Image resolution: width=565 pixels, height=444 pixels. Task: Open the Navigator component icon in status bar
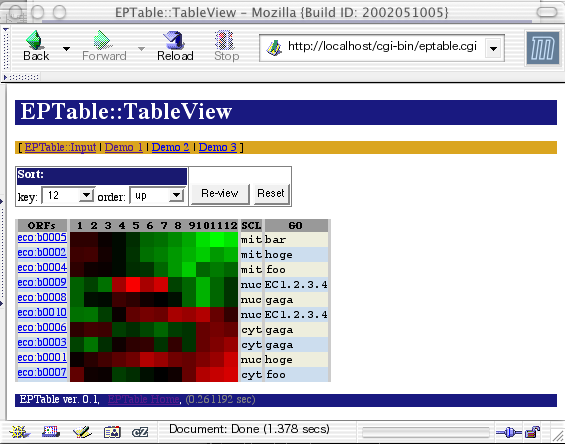pos(19,431)
